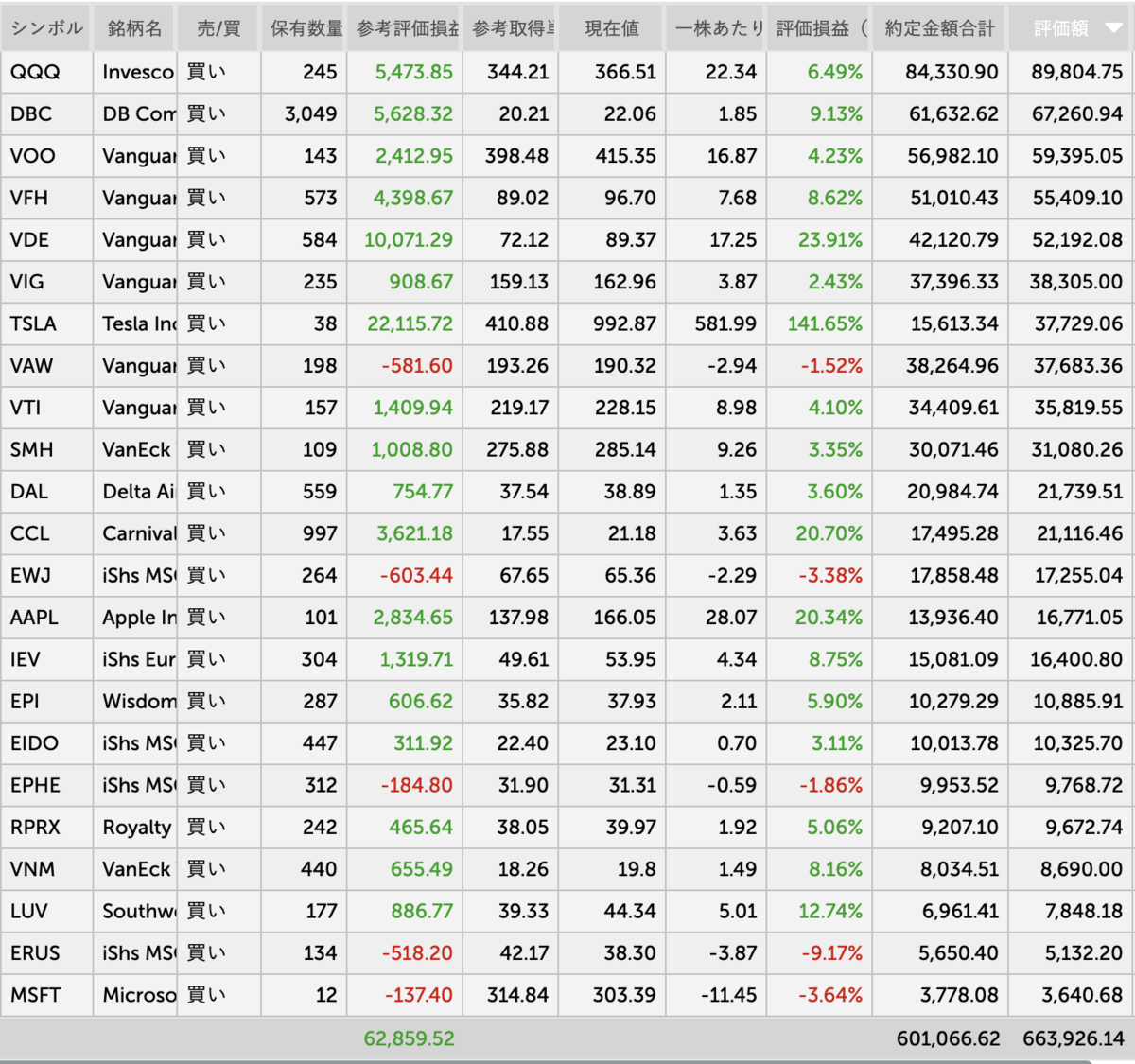Click the Tesla Inc name cell
The height and width of the screenshot is (1064, 1135).
click(135, 323)
